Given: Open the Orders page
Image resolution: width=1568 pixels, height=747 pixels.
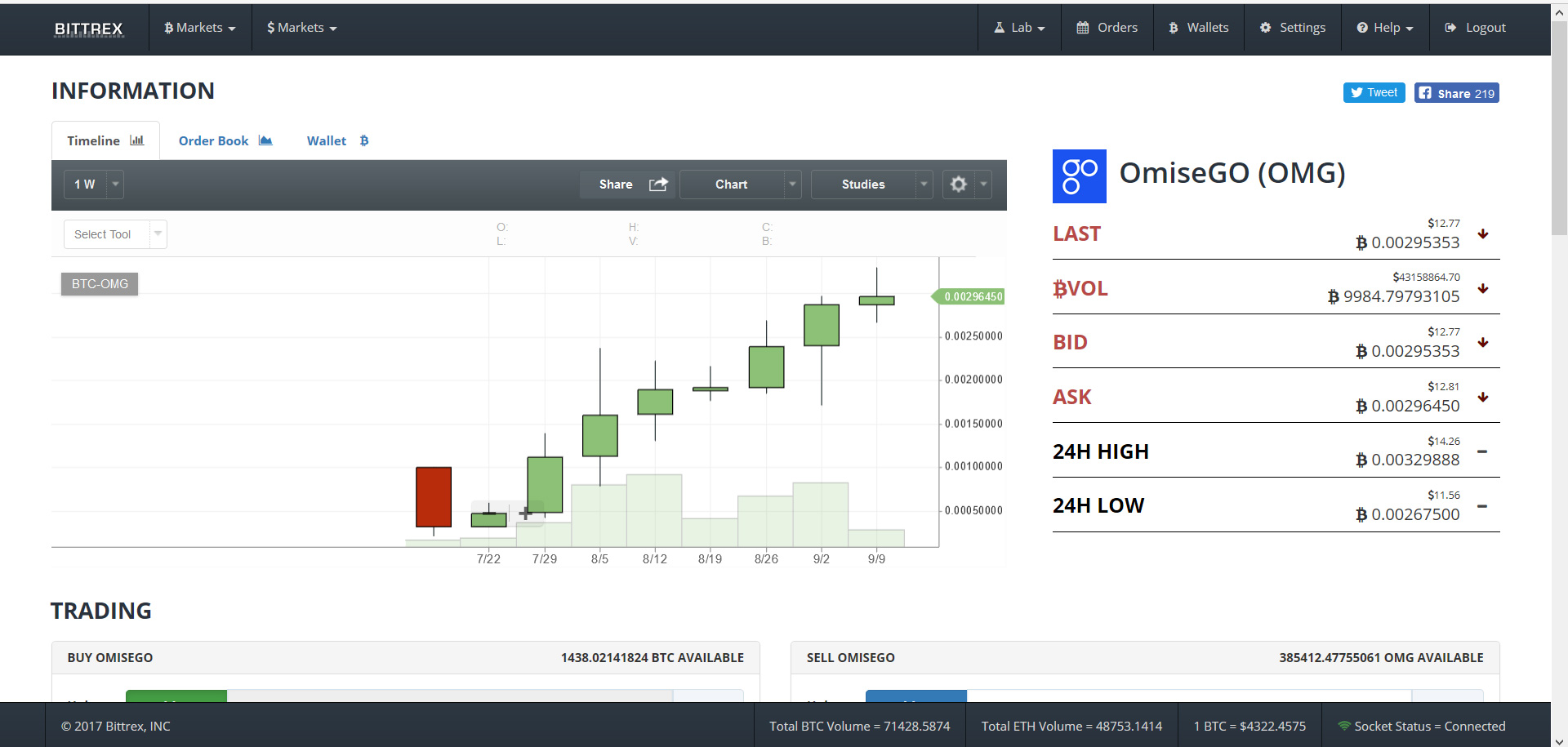Looking at the screenshot, I should 1107,28.
